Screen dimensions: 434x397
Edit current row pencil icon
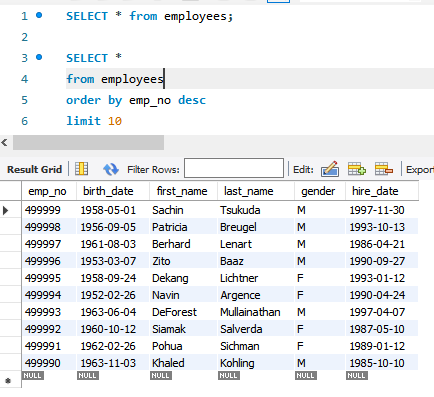(x=330, y=169)
